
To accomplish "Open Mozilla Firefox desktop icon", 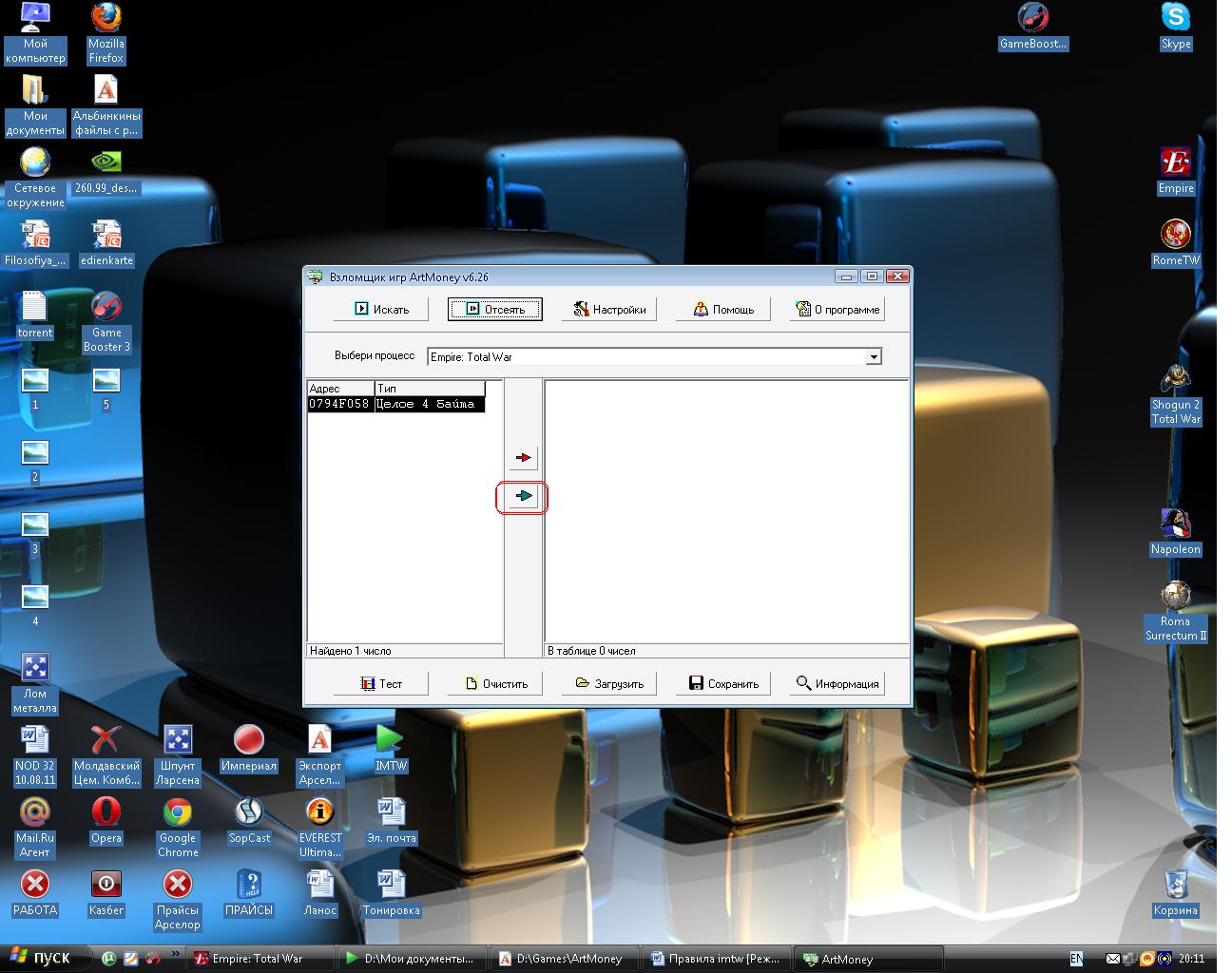I will 106,33.
